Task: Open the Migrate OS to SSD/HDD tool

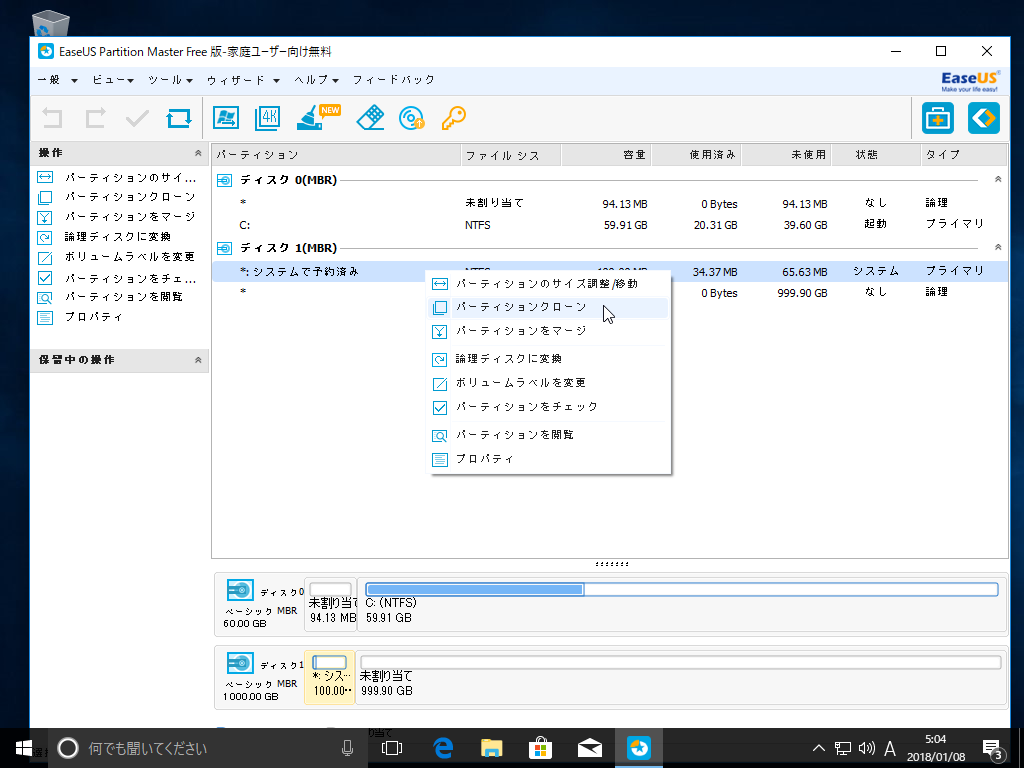Action: [226, 118]
